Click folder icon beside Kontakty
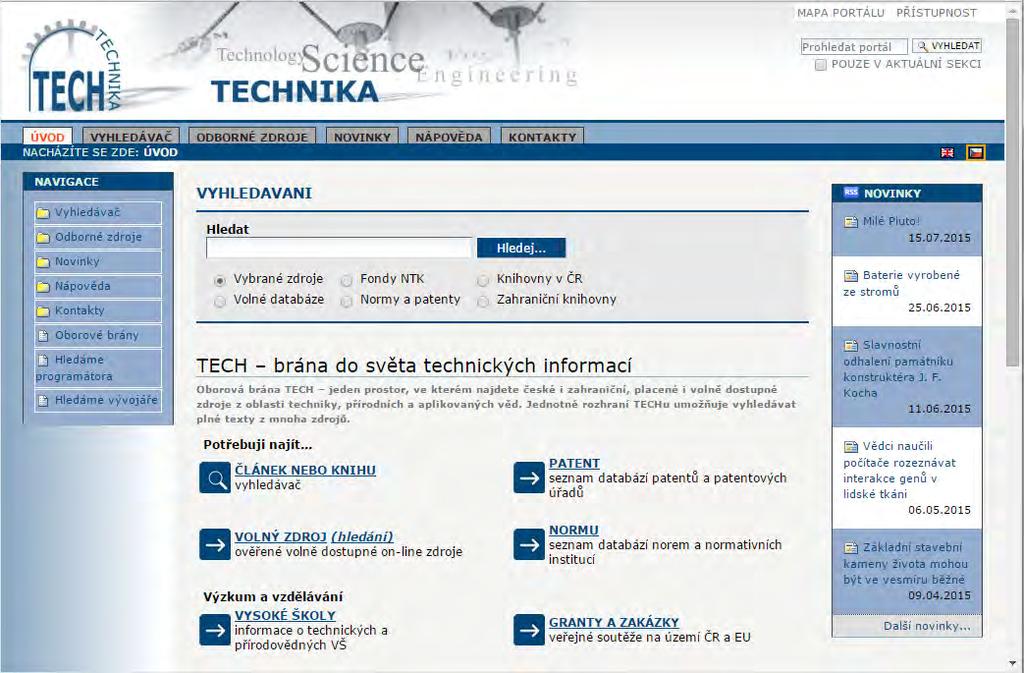 (x=43, y=311)
